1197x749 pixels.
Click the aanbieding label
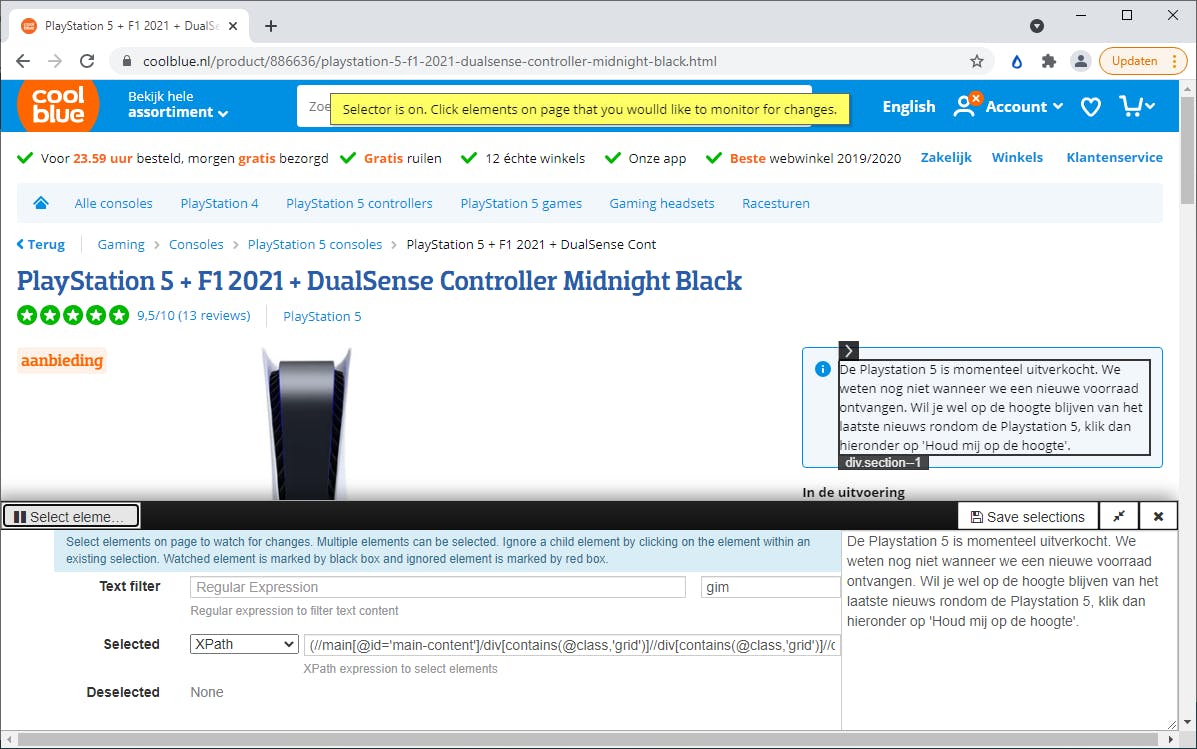coord(62,360)
